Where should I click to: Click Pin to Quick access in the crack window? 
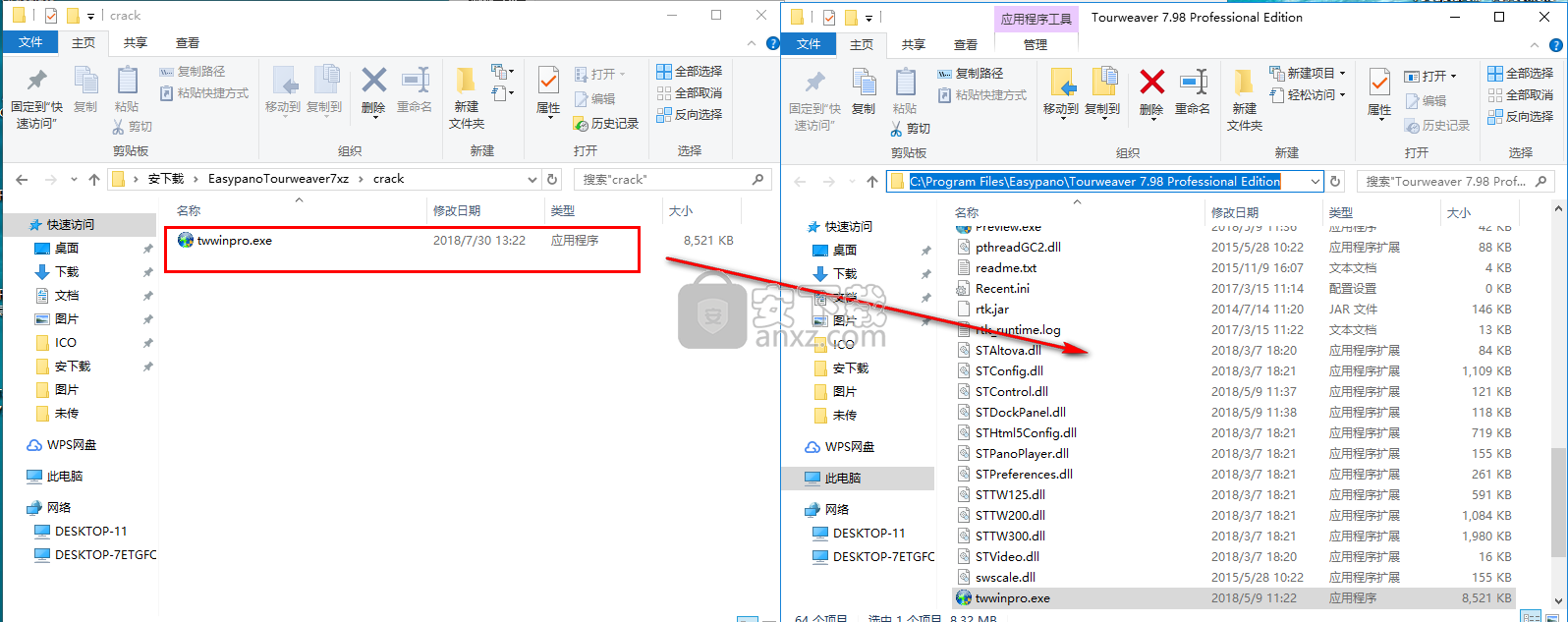(36, 98)
